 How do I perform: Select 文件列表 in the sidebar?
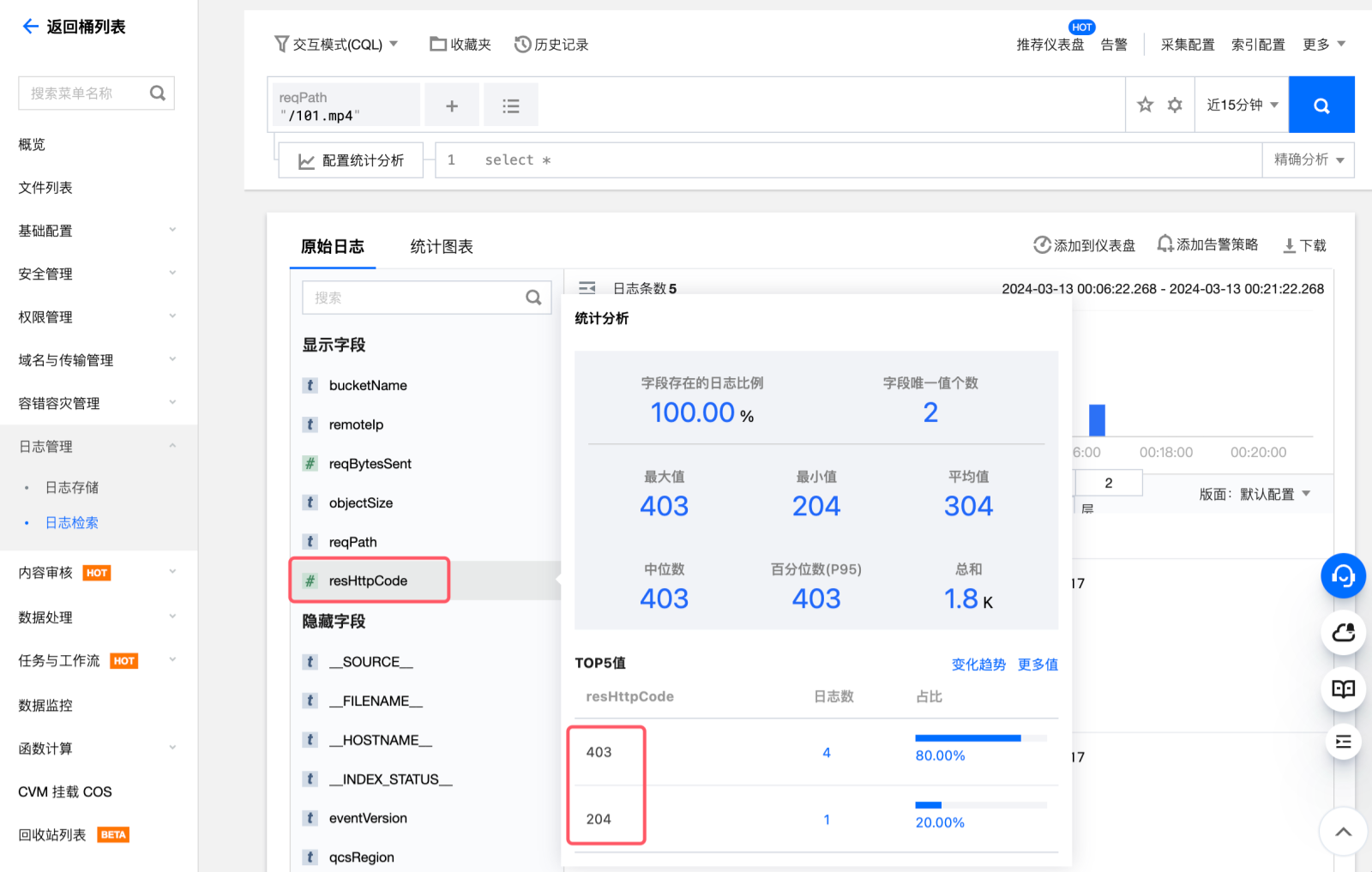45,188
